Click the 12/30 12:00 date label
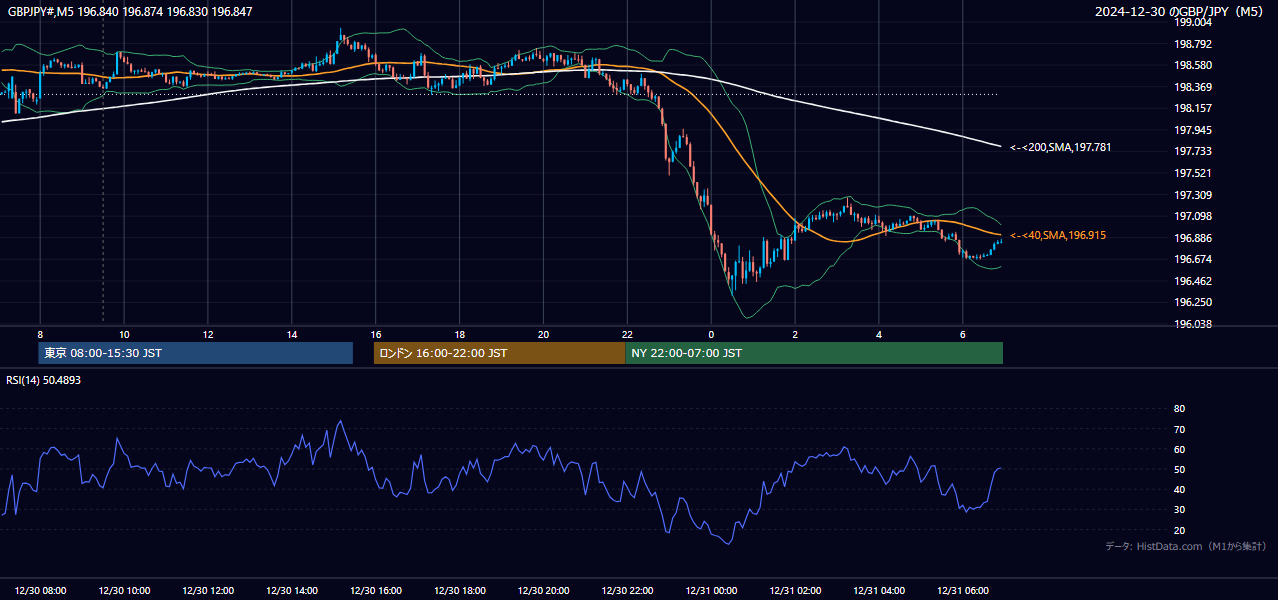The image size is (1278, 600). [208, 591]
